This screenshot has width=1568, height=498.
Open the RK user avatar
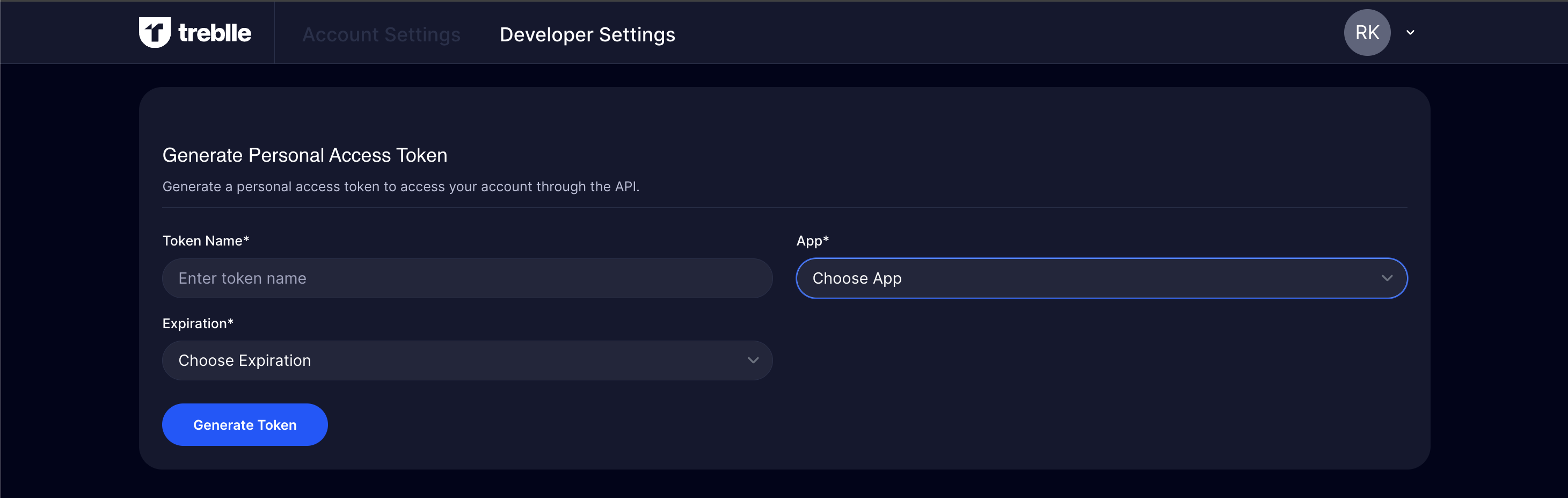[x=1367, y=32]
